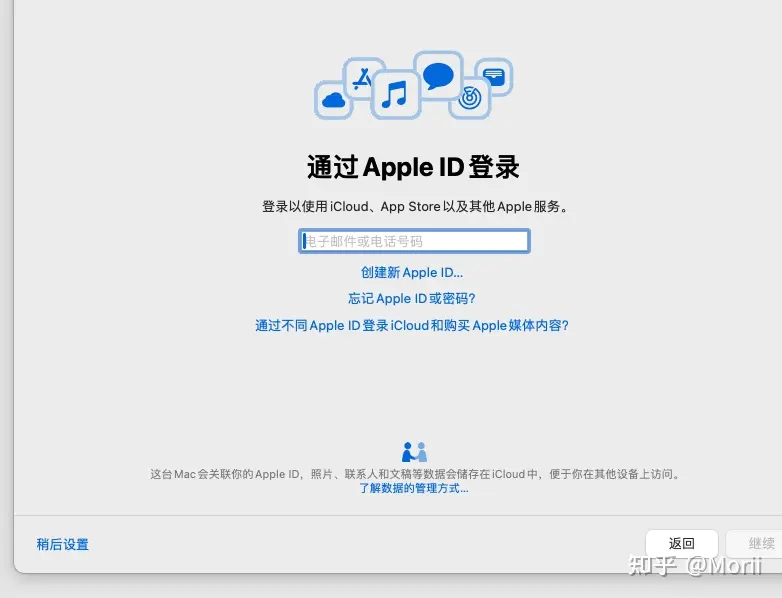
Task: Click the email or phone number input field
Action: (414, 241)
